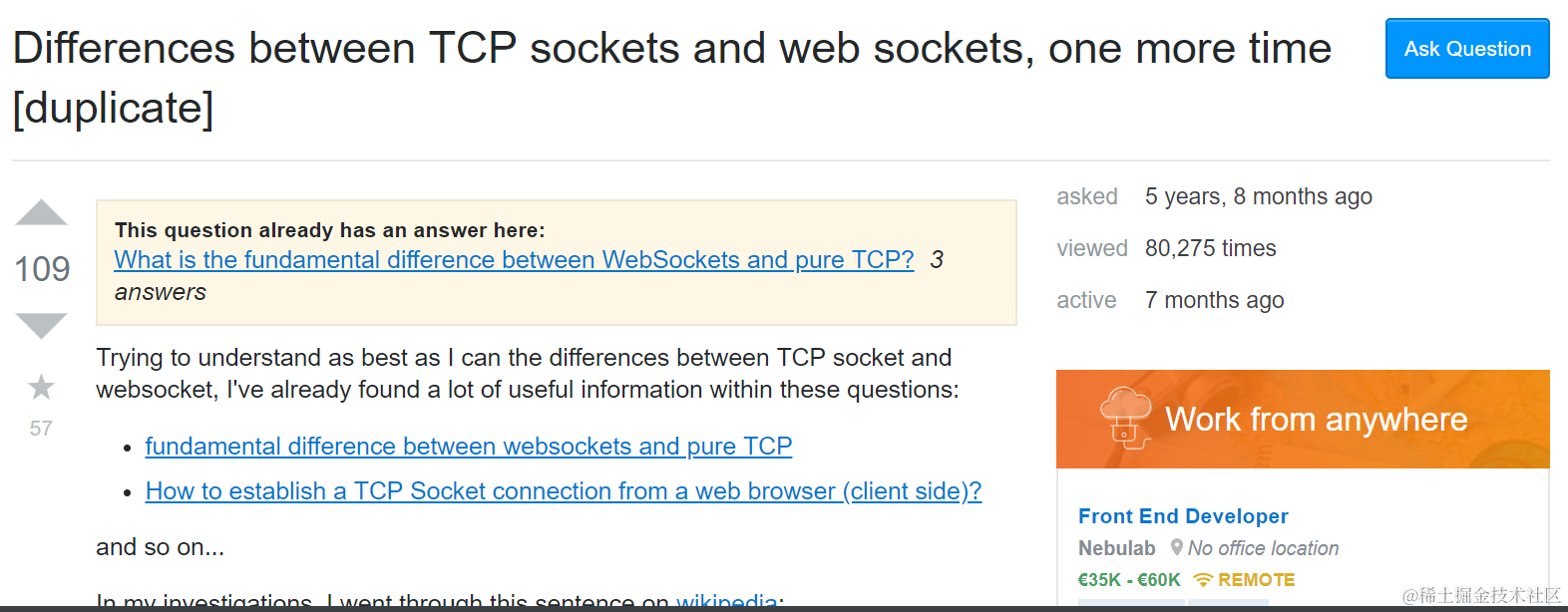Click the favorite count 57
The image size is (1568, 612).
(41, 429)
